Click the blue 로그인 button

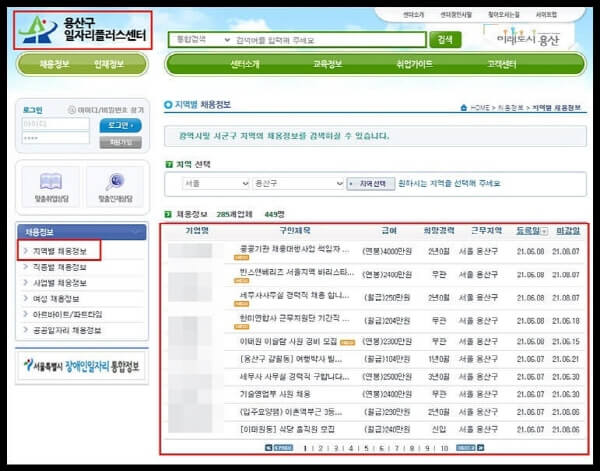[x=121, y=125]
